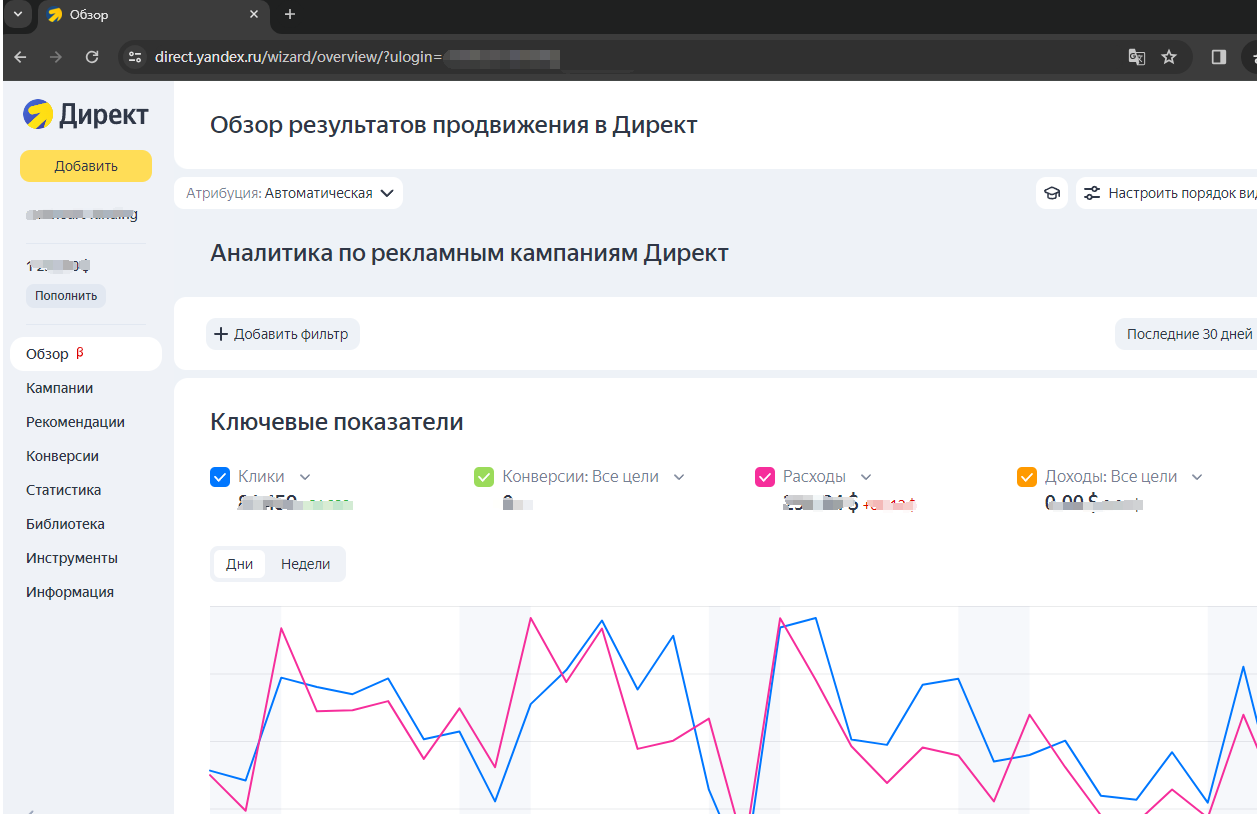Open the Последние 30 дней period selector
This screenshot has height=814, width=1257.
coord(1188,334)
